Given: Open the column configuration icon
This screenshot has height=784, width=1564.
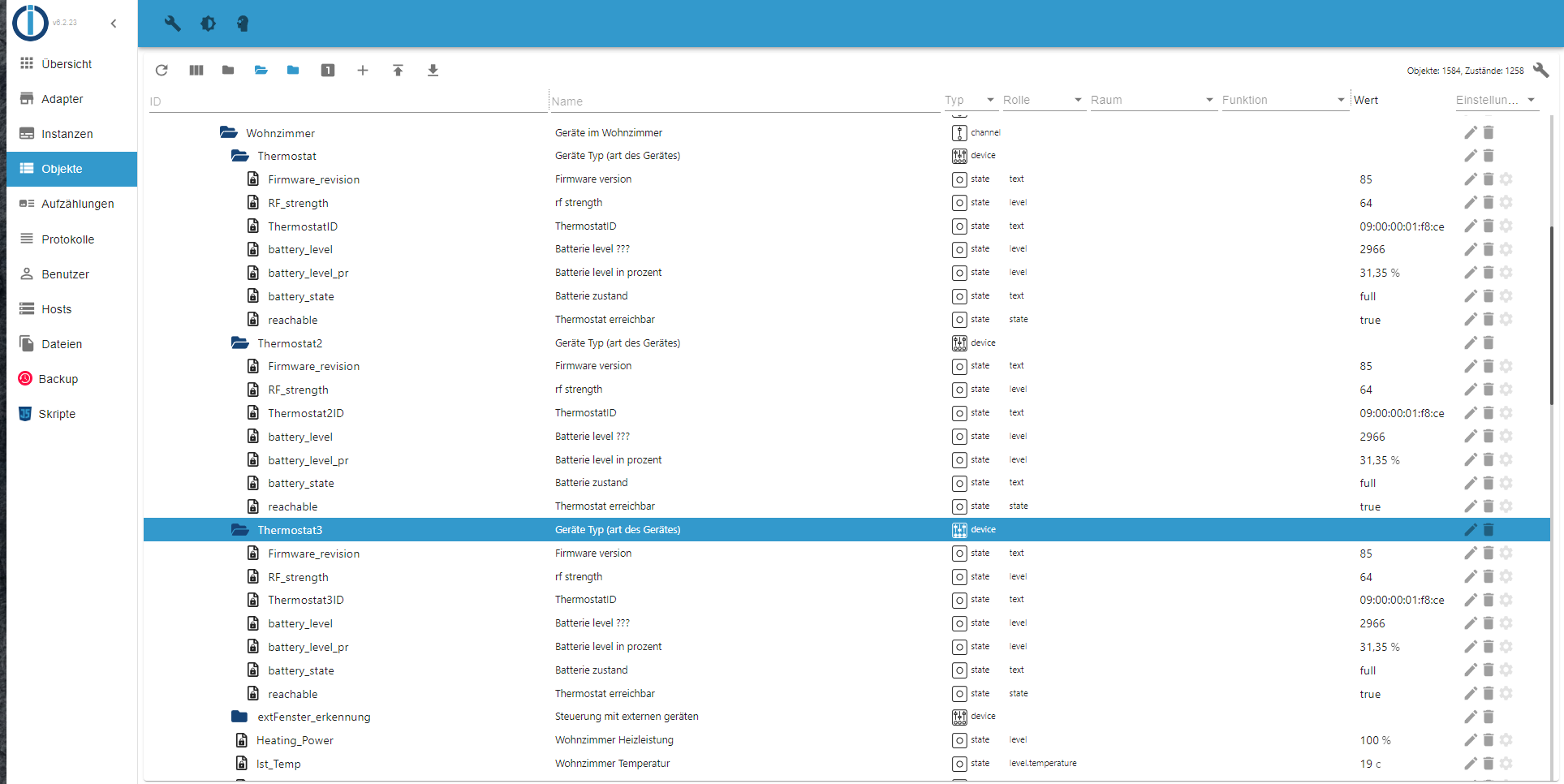Looking at the screenshot, I should [196, 71].
